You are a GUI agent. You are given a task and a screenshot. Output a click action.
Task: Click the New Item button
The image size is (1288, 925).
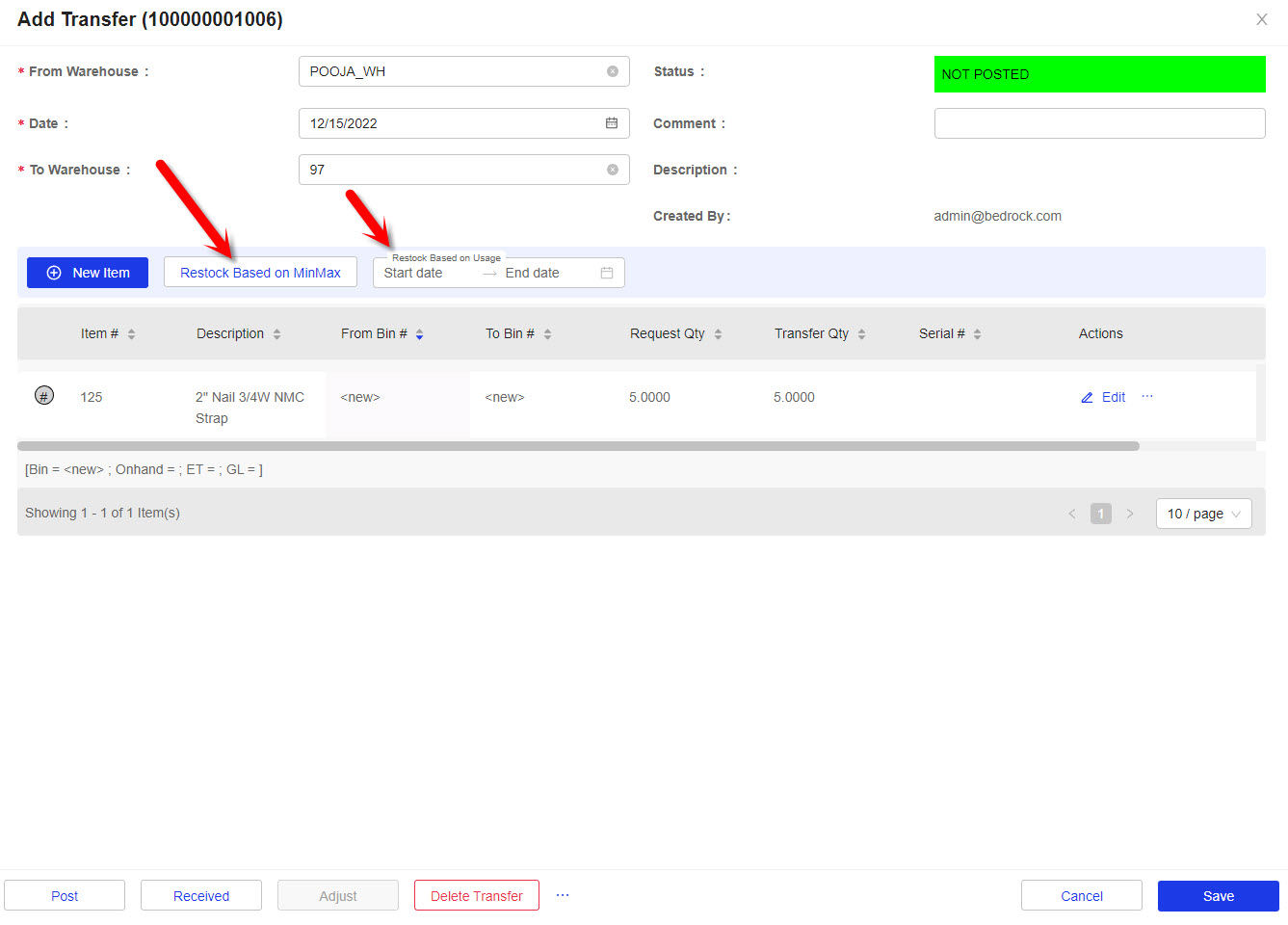pyautogui.click(x=88, y=273)
